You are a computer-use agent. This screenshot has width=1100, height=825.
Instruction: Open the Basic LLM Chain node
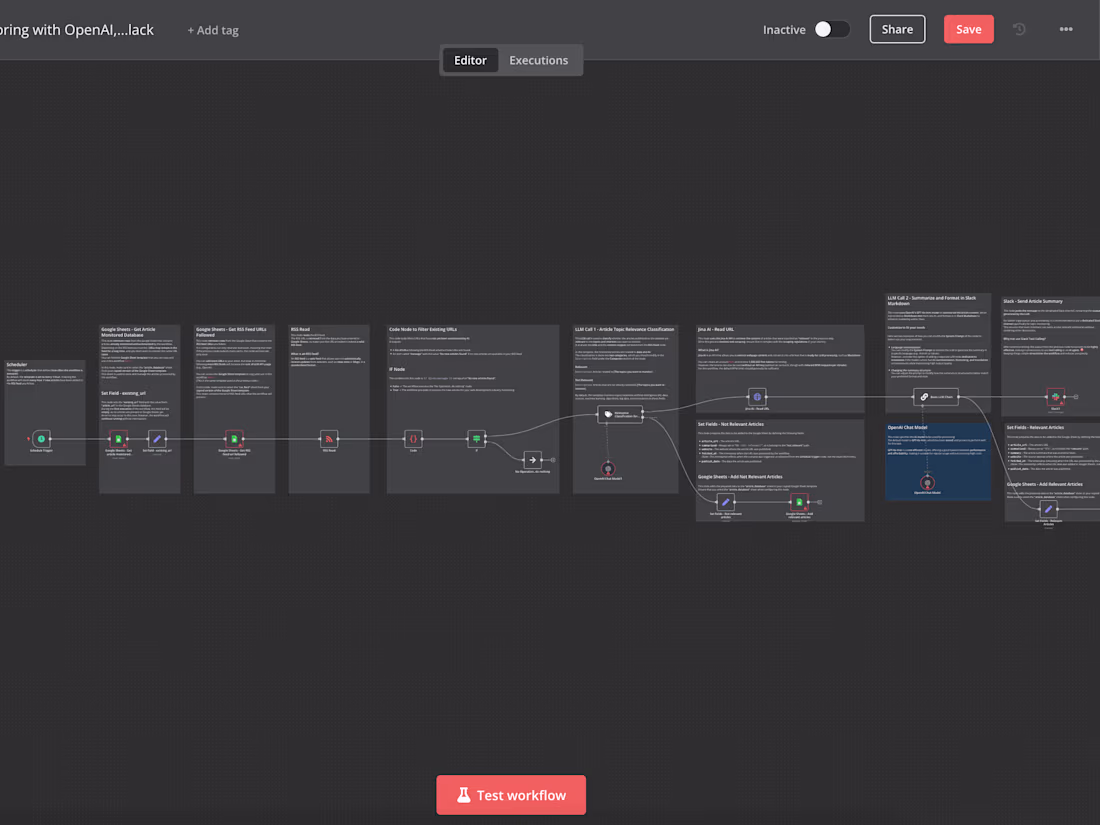(x=936, y=397)
